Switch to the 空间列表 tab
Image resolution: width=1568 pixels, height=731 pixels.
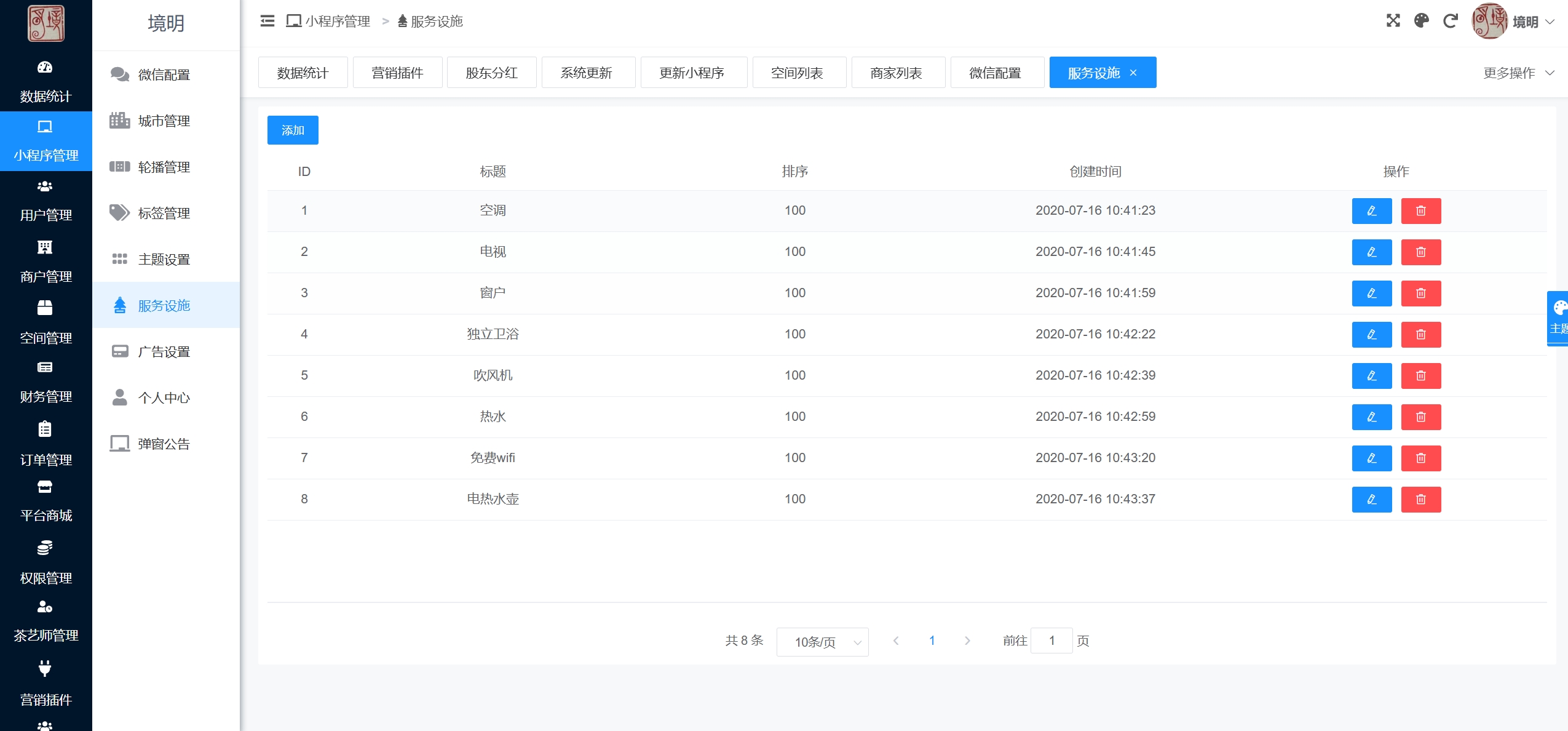[797, 73]
